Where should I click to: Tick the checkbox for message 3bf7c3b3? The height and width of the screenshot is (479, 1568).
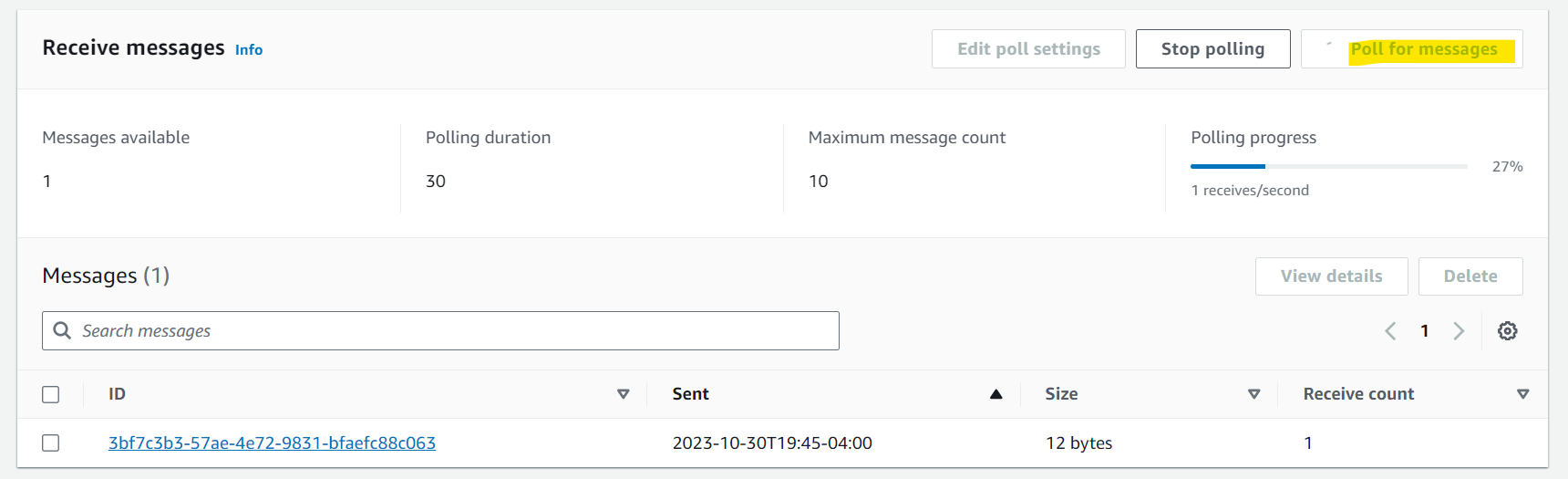point(51,443)
